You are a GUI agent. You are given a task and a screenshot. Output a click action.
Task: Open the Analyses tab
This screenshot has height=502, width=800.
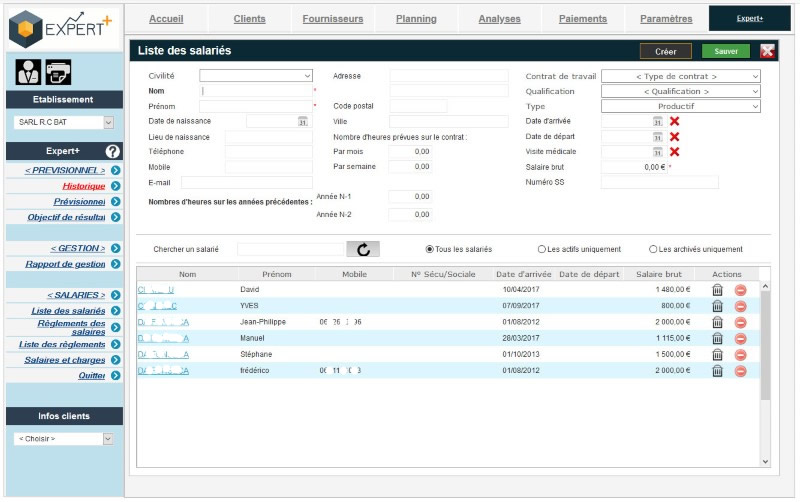(x=499, y=19)
